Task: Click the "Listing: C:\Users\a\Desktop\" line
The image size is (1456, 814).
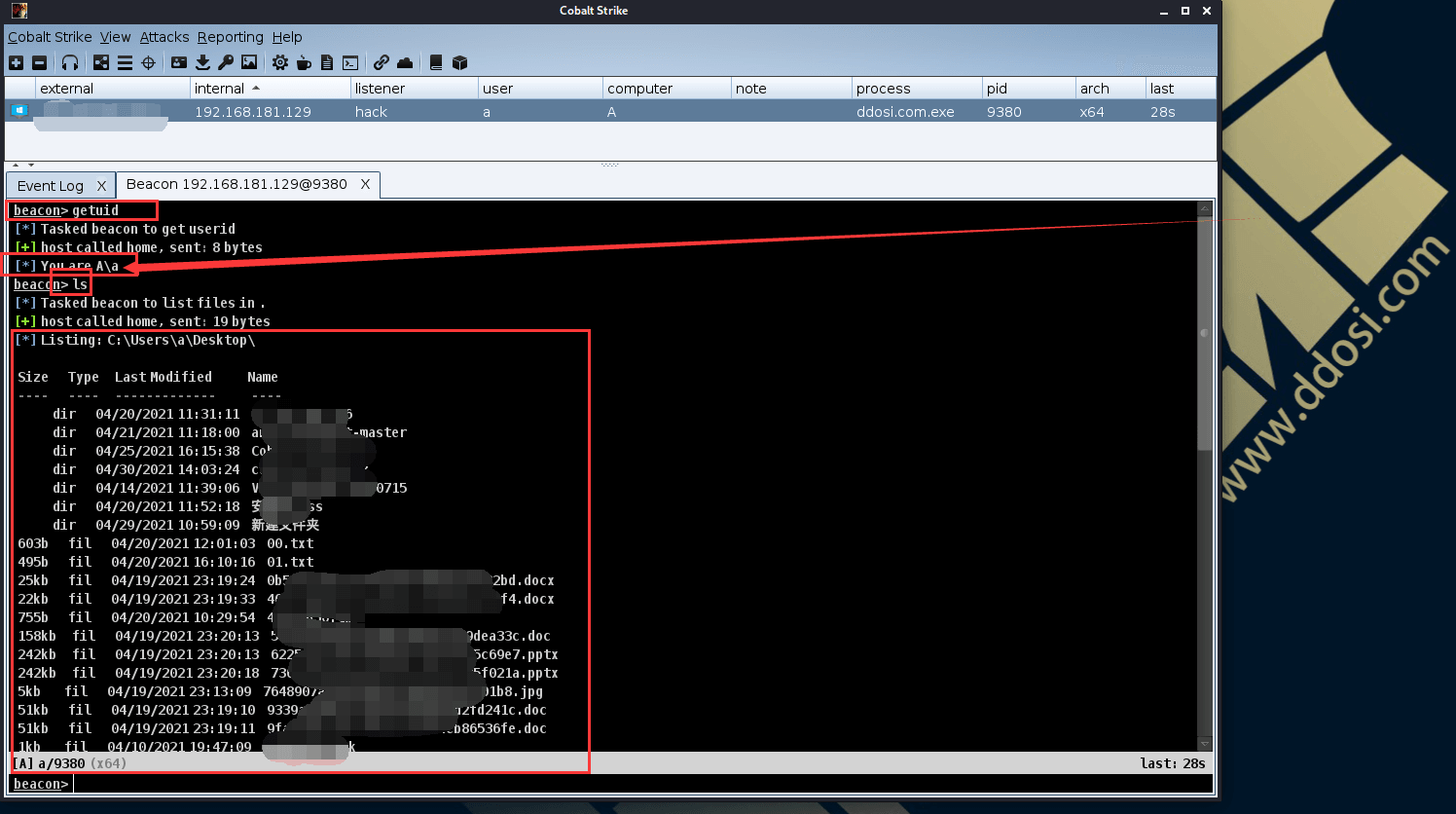Action: click(135, 340)
